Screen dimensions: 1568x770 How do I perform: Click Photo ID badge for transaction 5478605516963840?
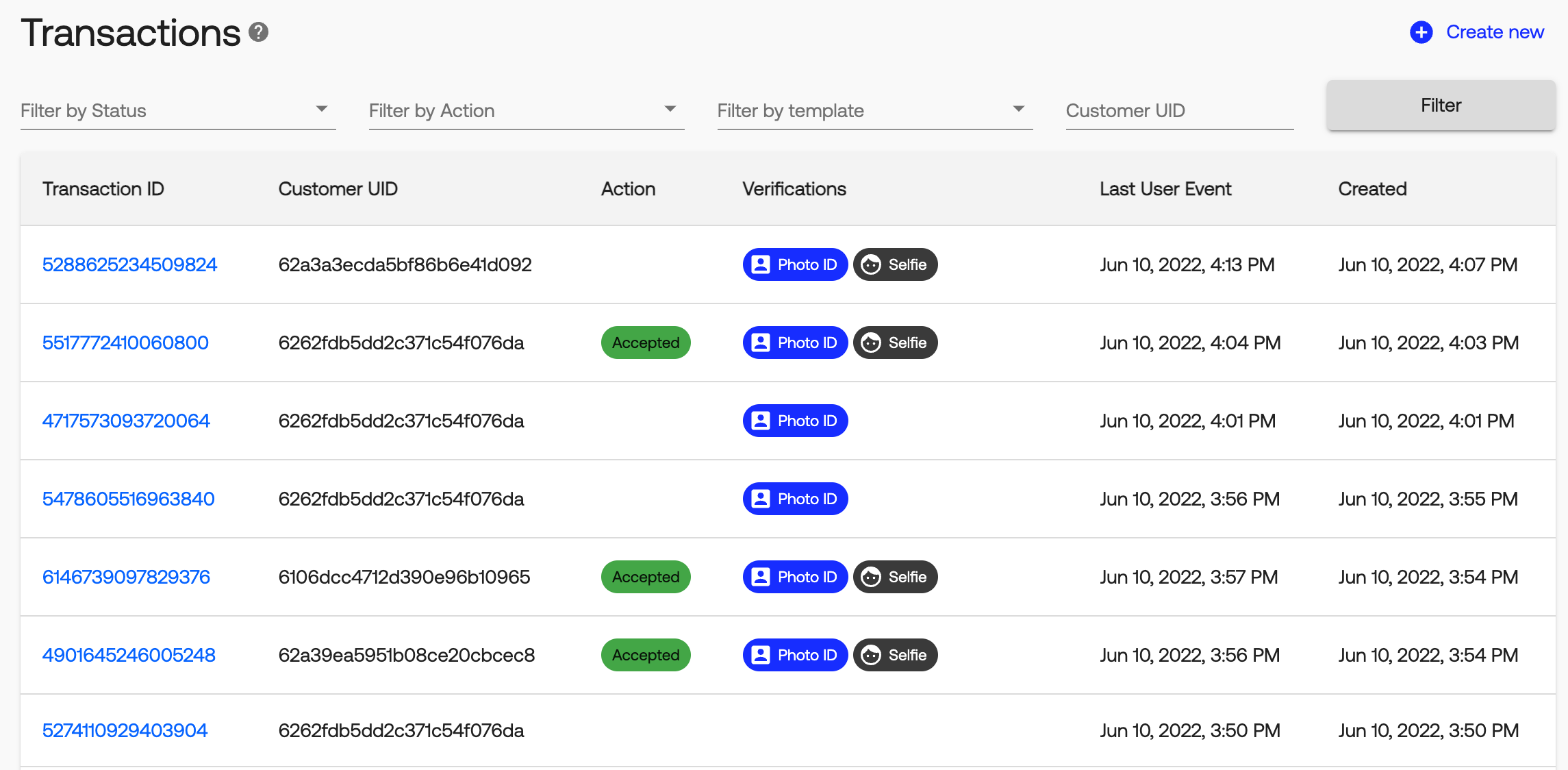tap(795, 499)
